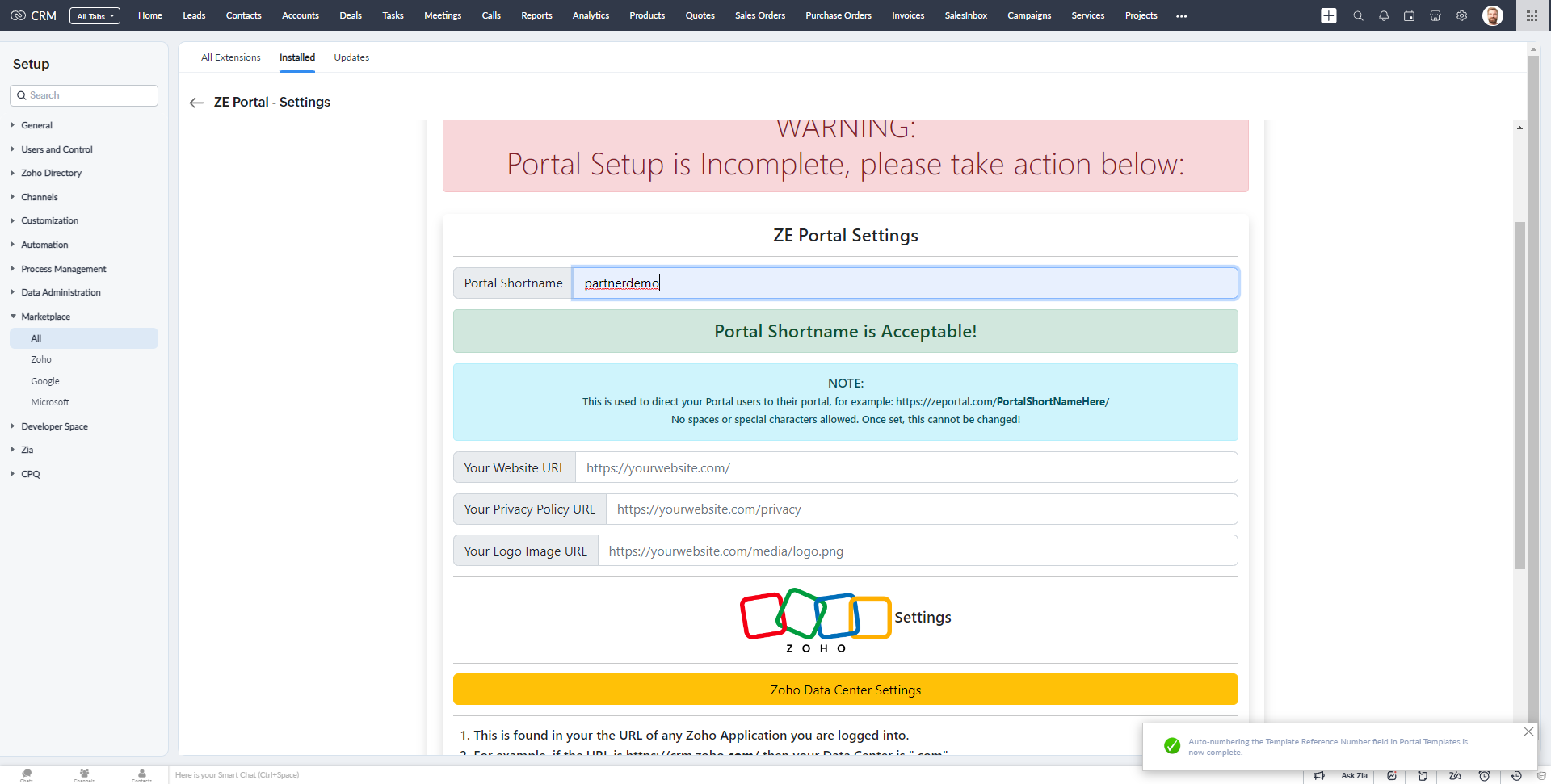Open the announcements megaphone icon
1551x784 pixels.
click(1318, 776)
